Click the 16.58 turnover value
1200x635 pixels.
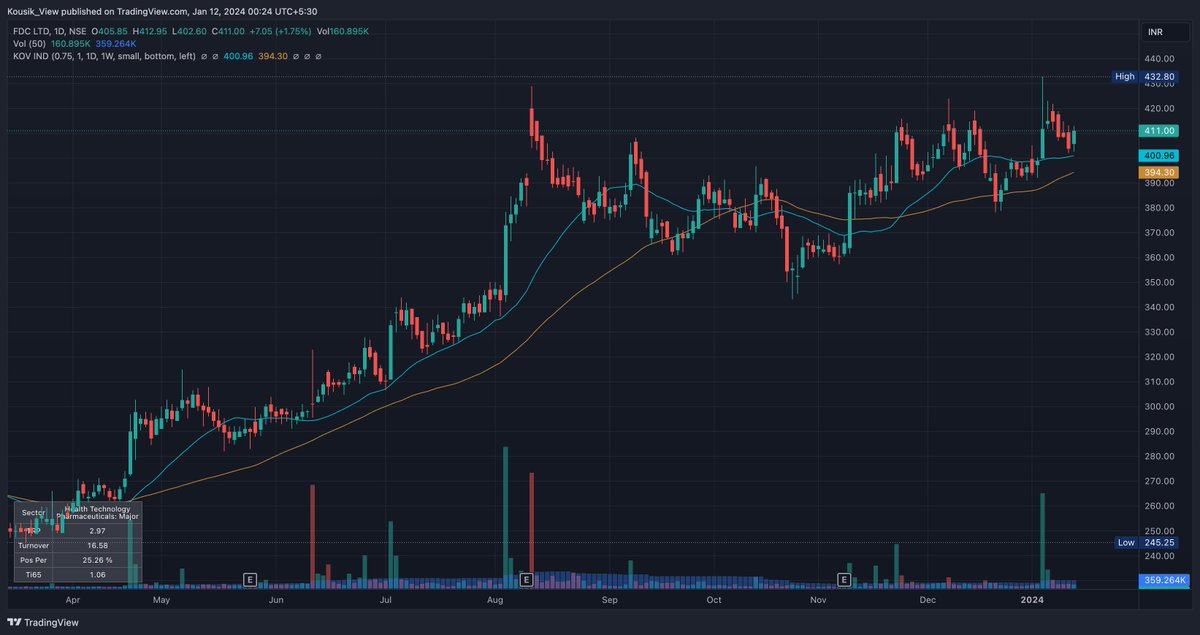tap(98, 546)
